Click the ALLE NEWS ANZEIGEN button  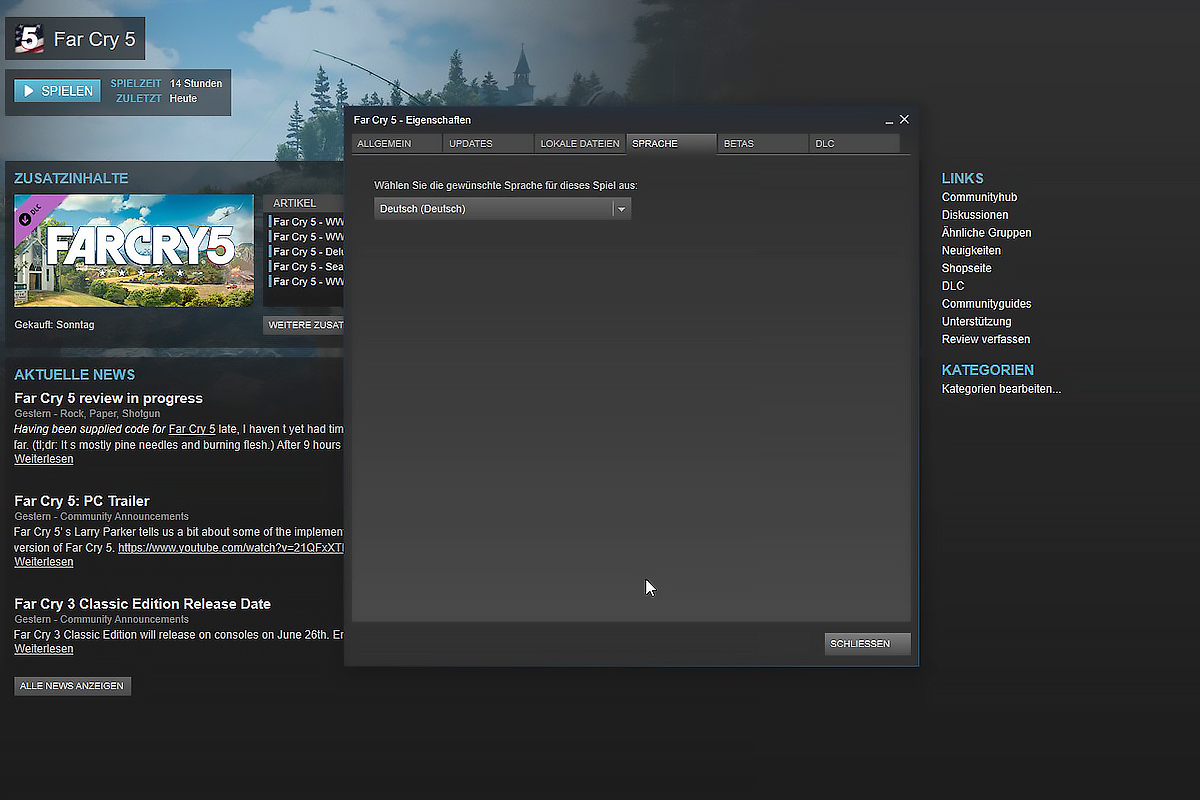[x=72, y=686]
